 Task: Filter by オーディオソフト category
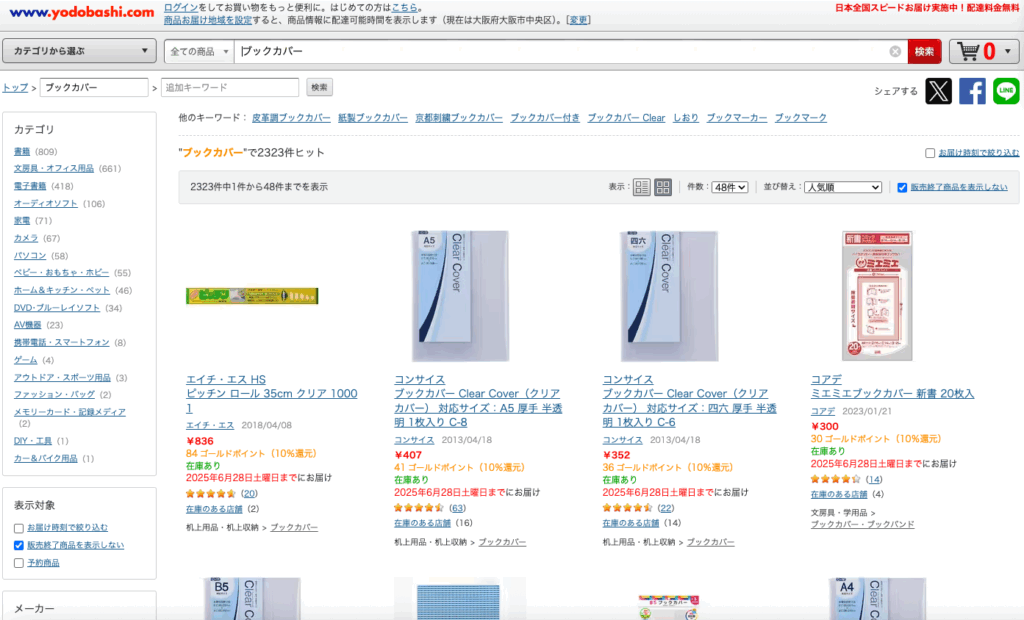[x=46, y=204]
